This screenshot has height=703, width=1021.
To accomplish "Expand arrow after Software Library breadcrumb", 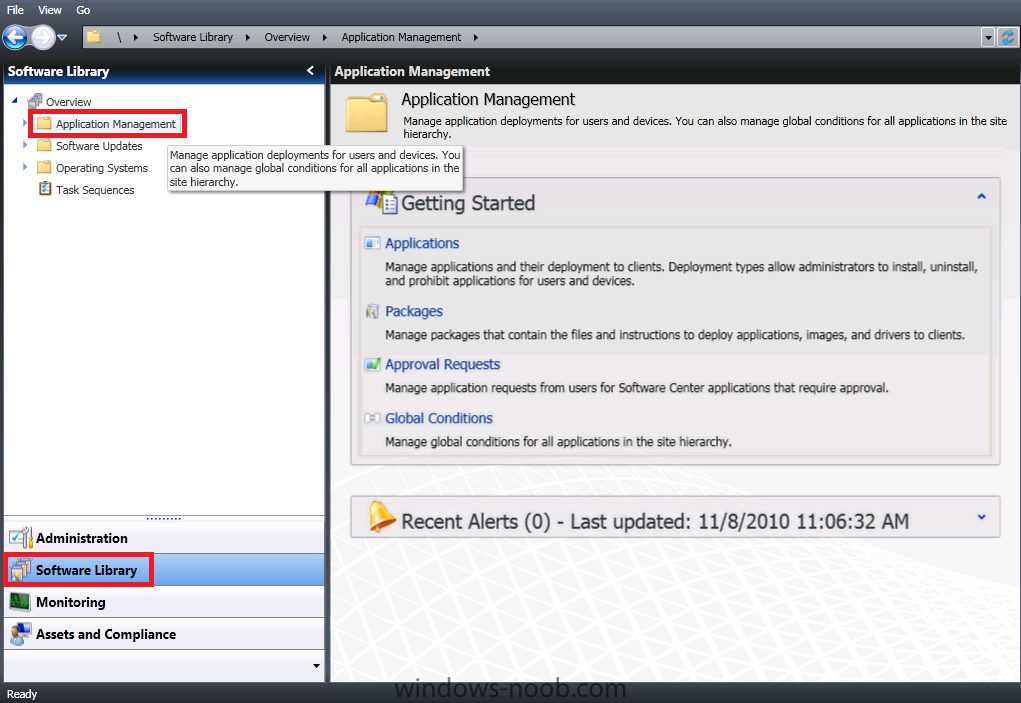I will click(247, 38).
